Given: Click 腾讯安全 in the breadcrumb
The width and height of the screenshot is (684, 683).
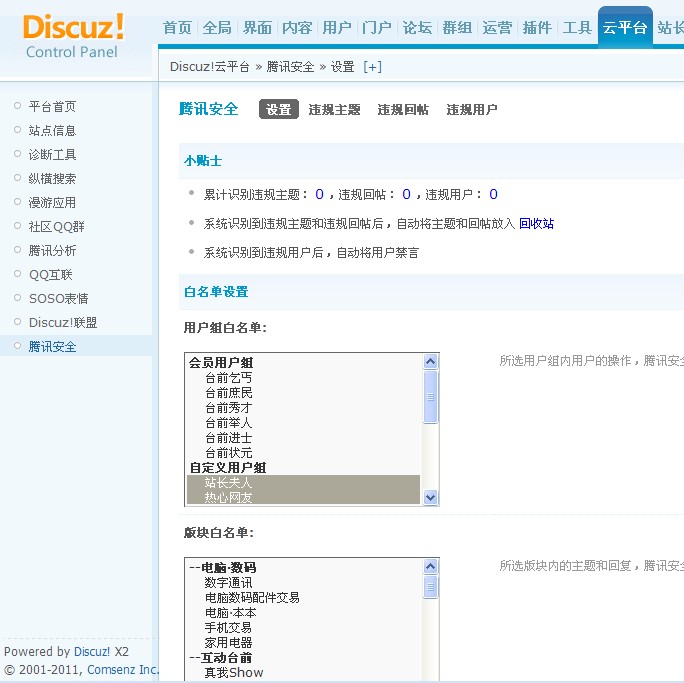Looking at the screenshot, I should pyautogui.click(x=291, y=67).
